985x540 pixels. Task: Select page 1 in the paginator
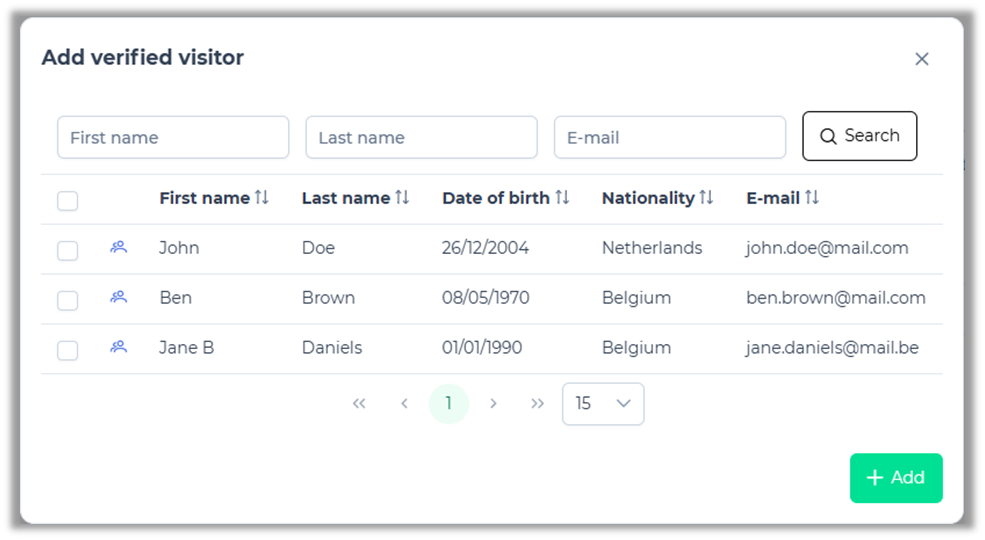point(448,404)
